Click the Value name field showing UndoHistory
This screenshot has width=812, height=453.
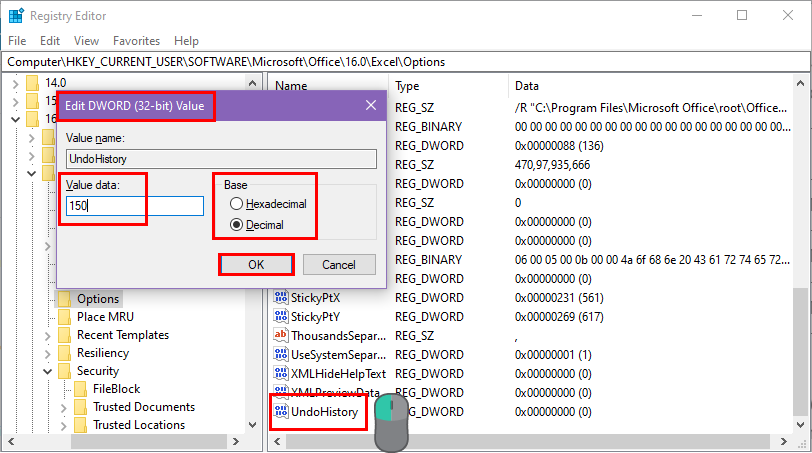[x=221, y=159]
